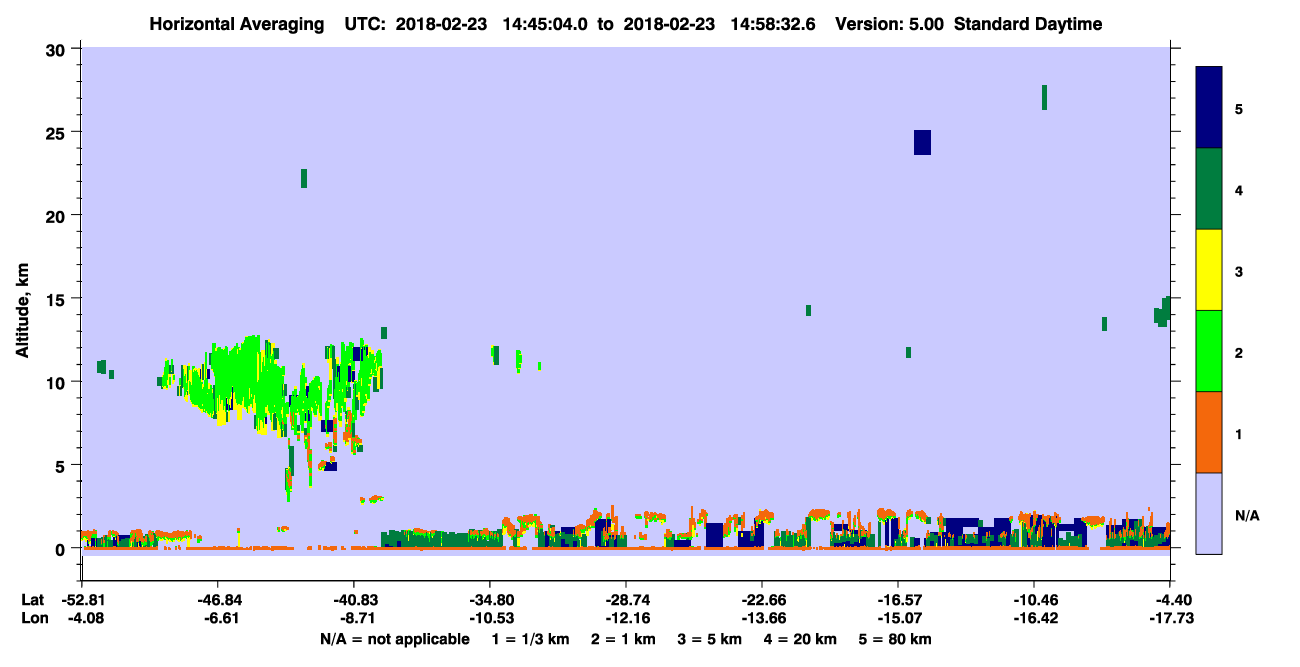Viewport: 1300px width, 667px height.
Task: Click latitude value '-40.83'
Action: pyautogui.click(x=353, y=599)
